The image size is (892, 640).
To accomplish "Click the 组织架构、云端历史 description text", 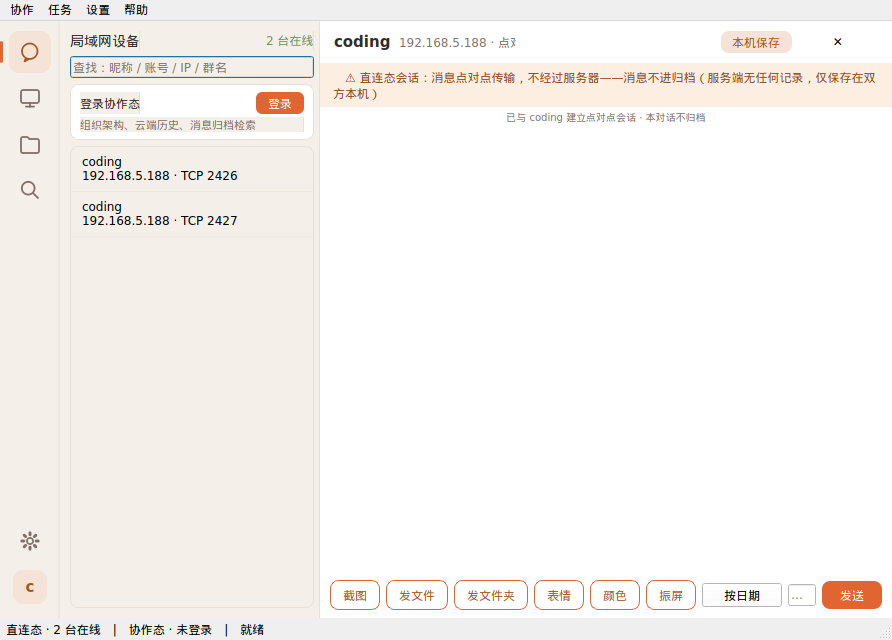I will click(x=168, y=125).
